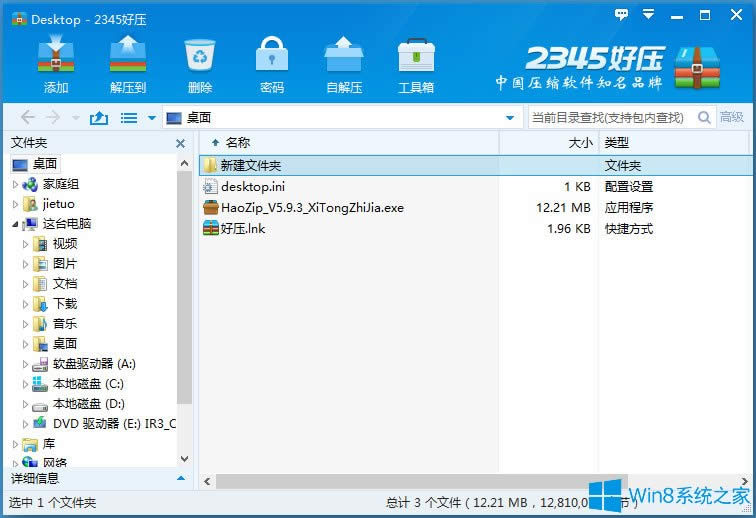Open the address bar path dropdown

[509, 118]
